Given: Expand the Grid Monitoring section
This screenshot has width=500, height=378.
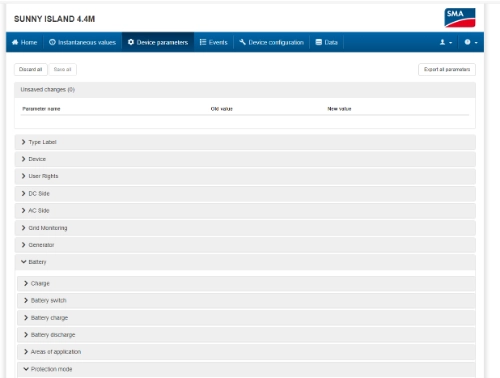Looking at the screenshot, I should point(245,228).
